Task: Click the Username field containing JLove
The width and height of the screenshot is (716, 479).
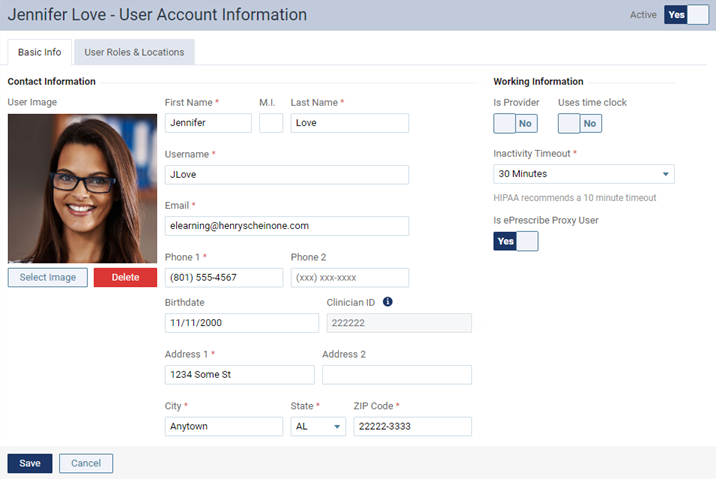Action: pos(287,175)
